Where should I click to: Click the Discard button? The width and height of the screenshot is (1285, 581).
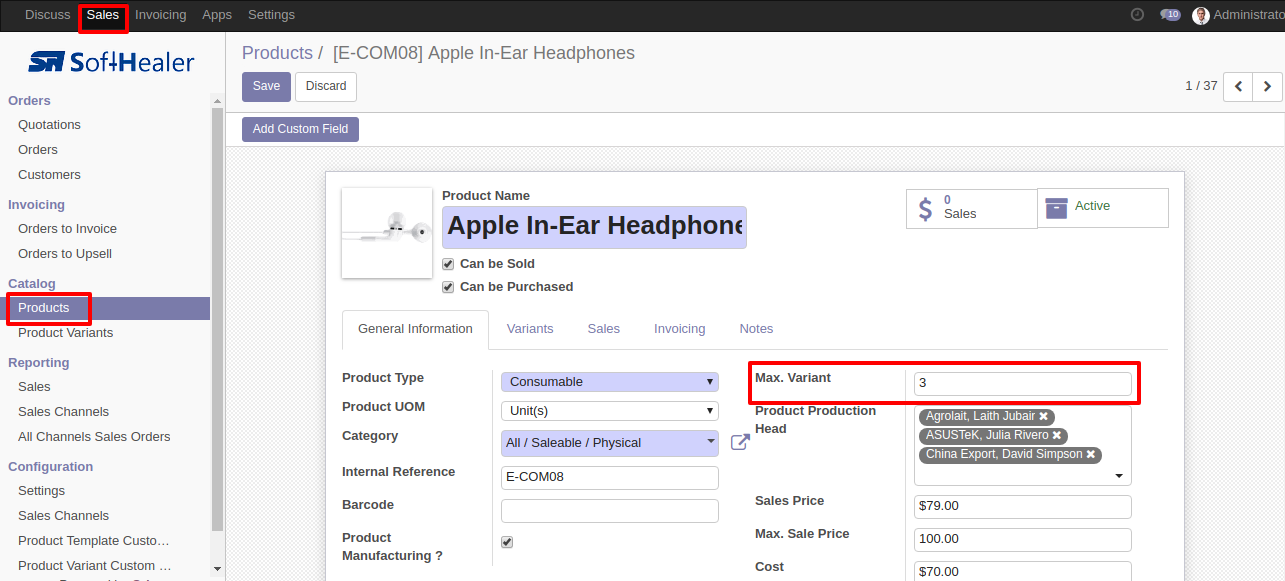(x=326, y=87)
